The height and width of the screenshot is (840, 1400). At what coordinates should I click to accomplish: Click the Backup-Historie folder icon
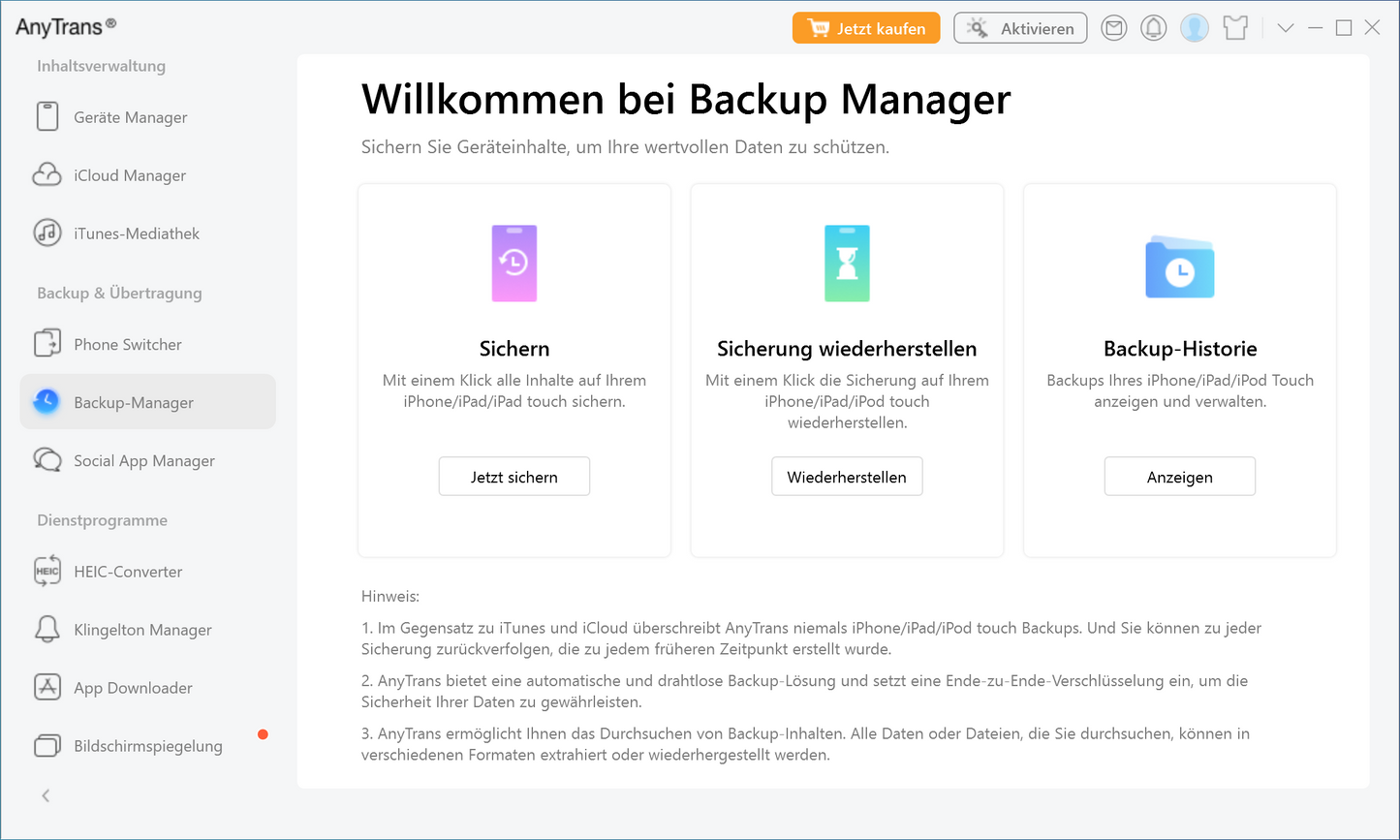pyautogui.click(x=1179, y=267)
